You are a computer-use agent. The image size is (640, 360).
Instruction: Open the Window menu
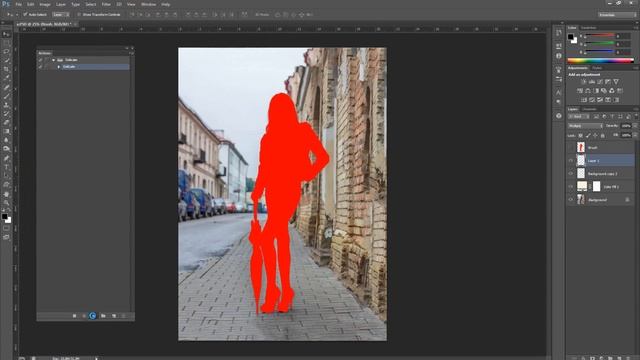149,4
